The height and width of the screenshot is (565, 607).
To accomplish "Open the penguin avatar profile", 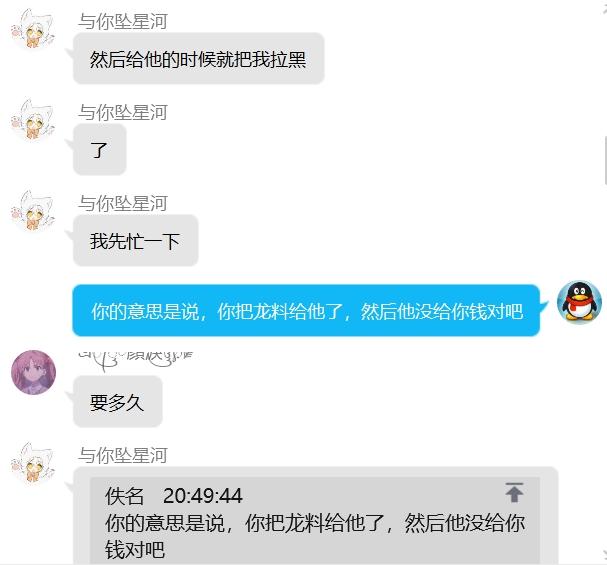I will point(579,302).
